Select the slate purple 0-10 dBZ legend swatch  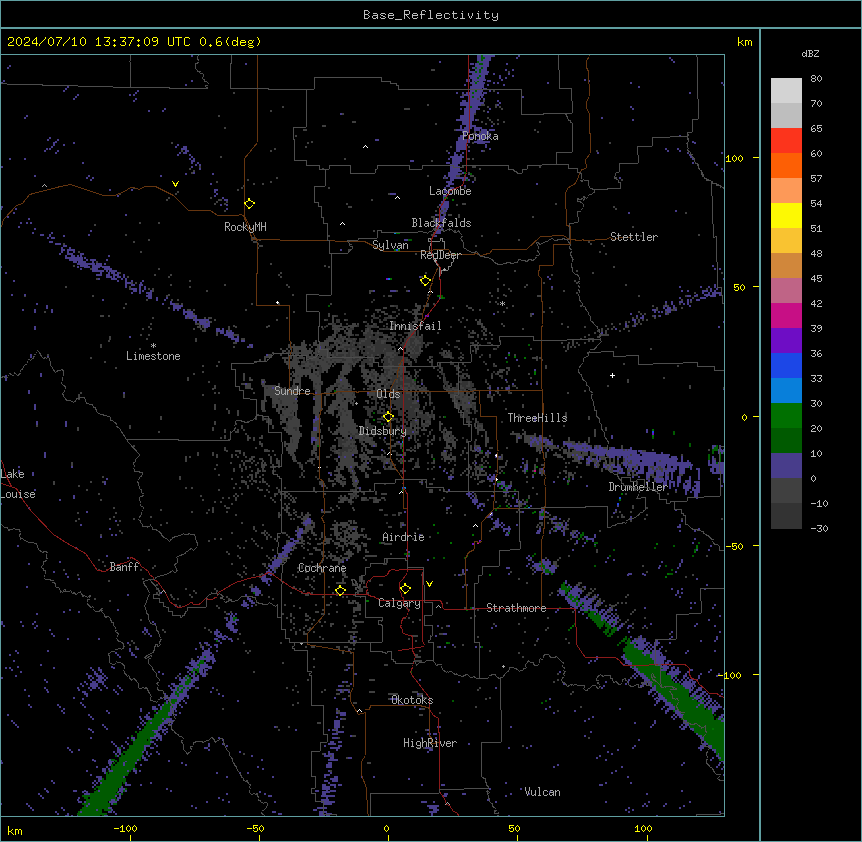point(786,466)
